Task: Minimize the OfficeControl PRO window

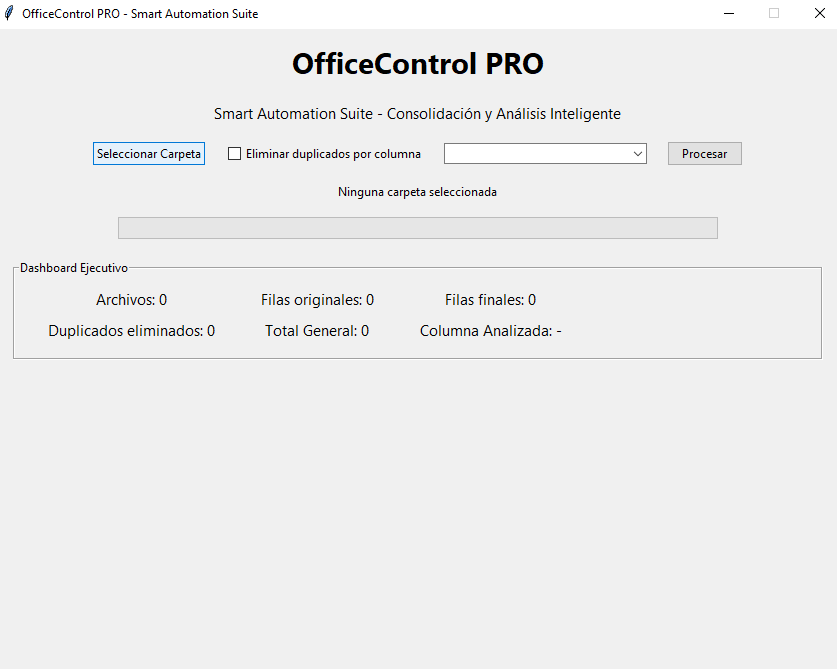Action: pyautogui.click(x=729, y=14)
